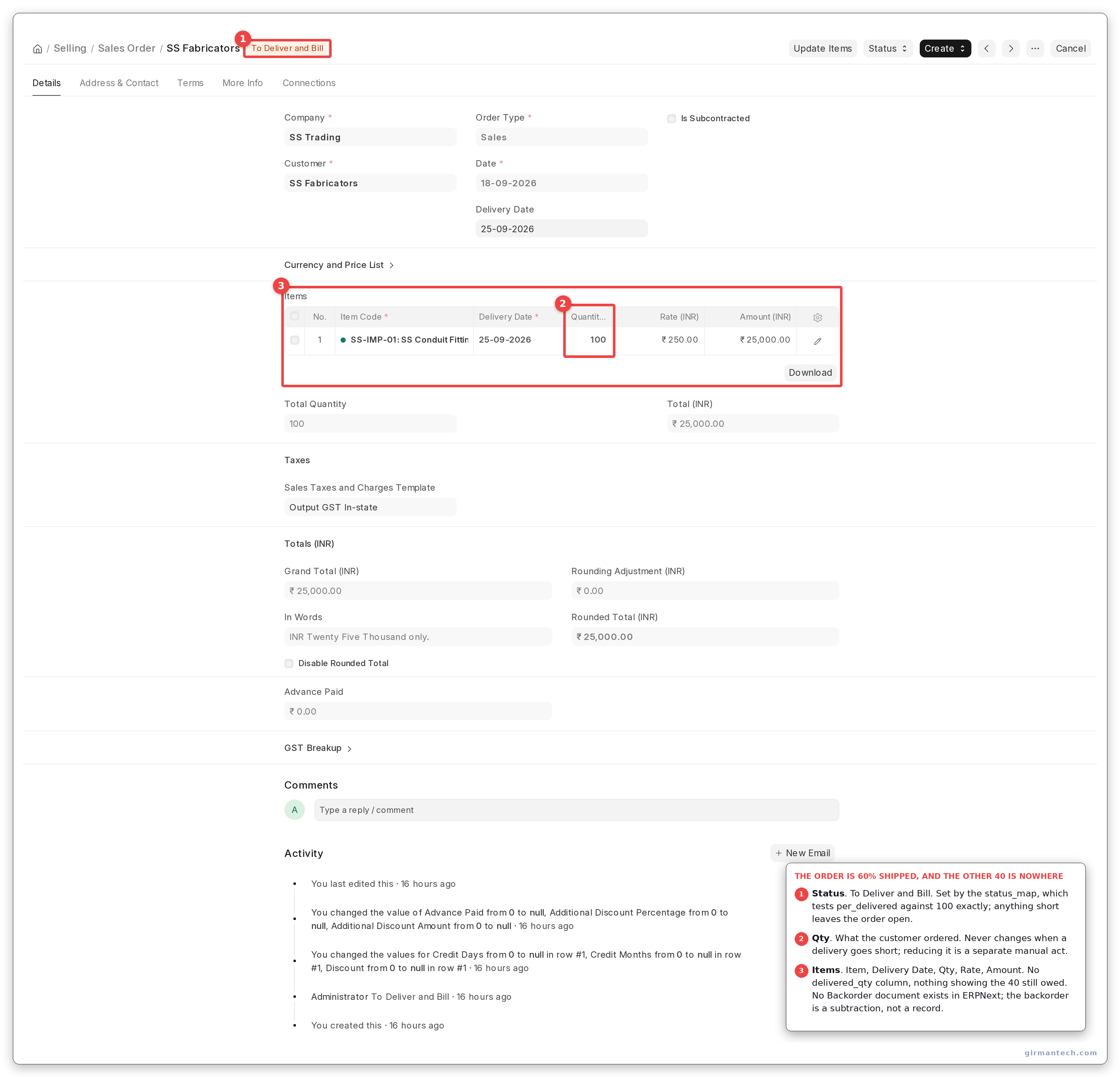Click the Type a reply / comment box
The image size is (1120, 1077).
tap(577, 810)
